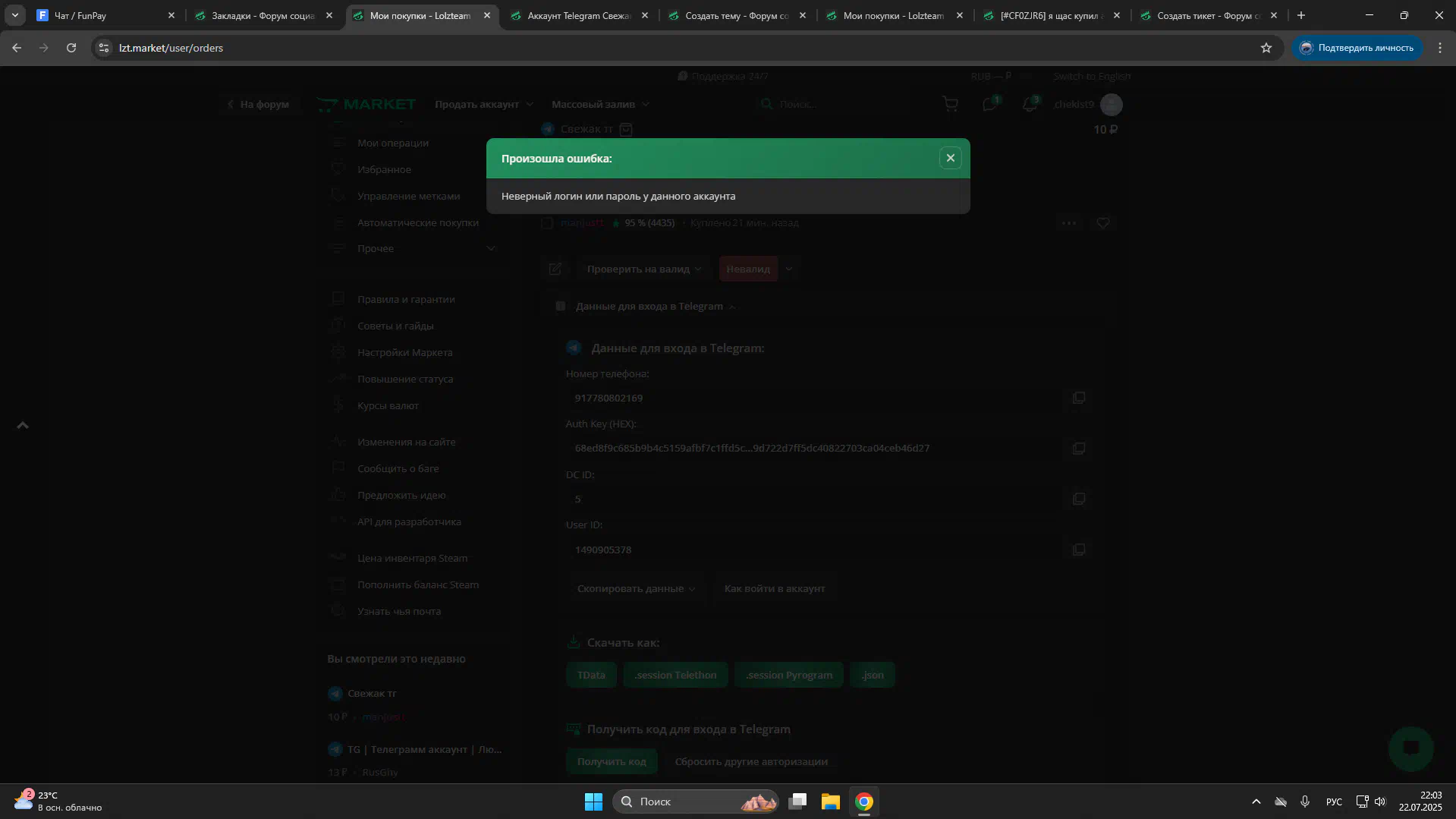Click the scroll-to-top arrow on left edge
This screenshot has height=819, width=1456.
(x=23, y=425)
